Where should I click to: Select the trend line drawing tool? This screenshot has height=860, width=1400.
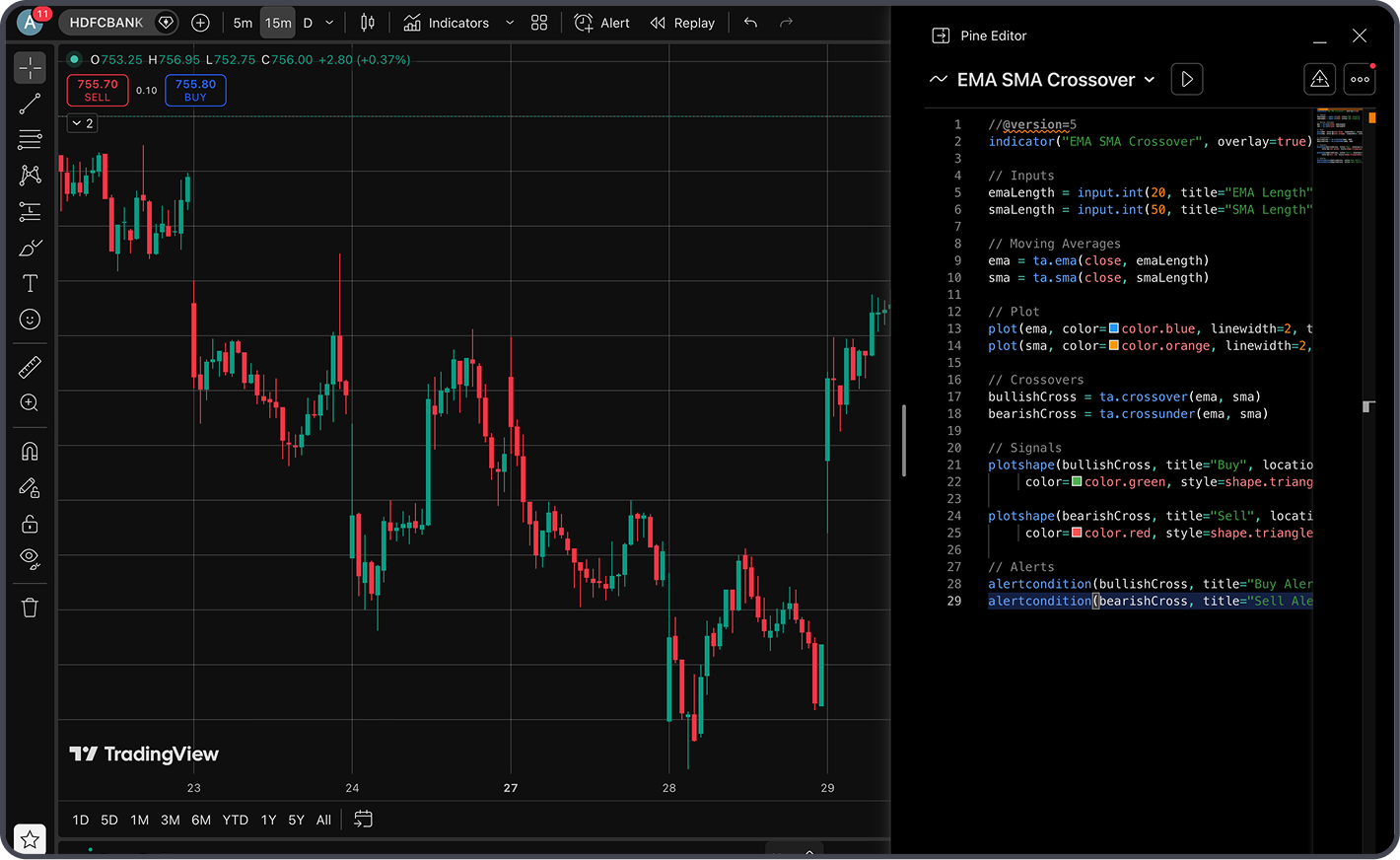(x=31, y=104)
